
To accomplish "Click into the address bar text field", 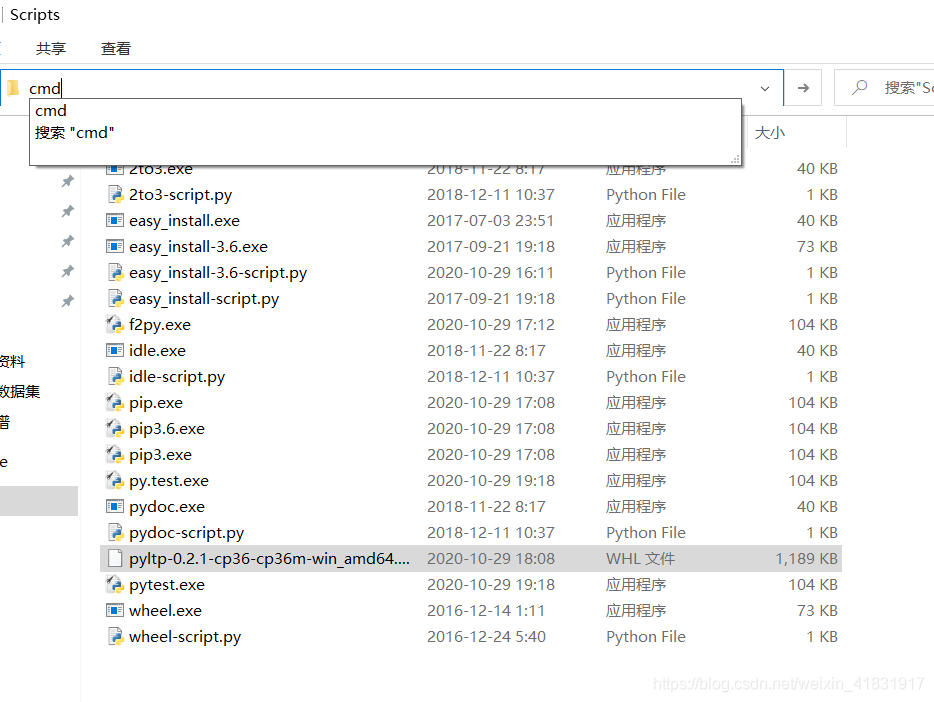I will coord(393,88).
